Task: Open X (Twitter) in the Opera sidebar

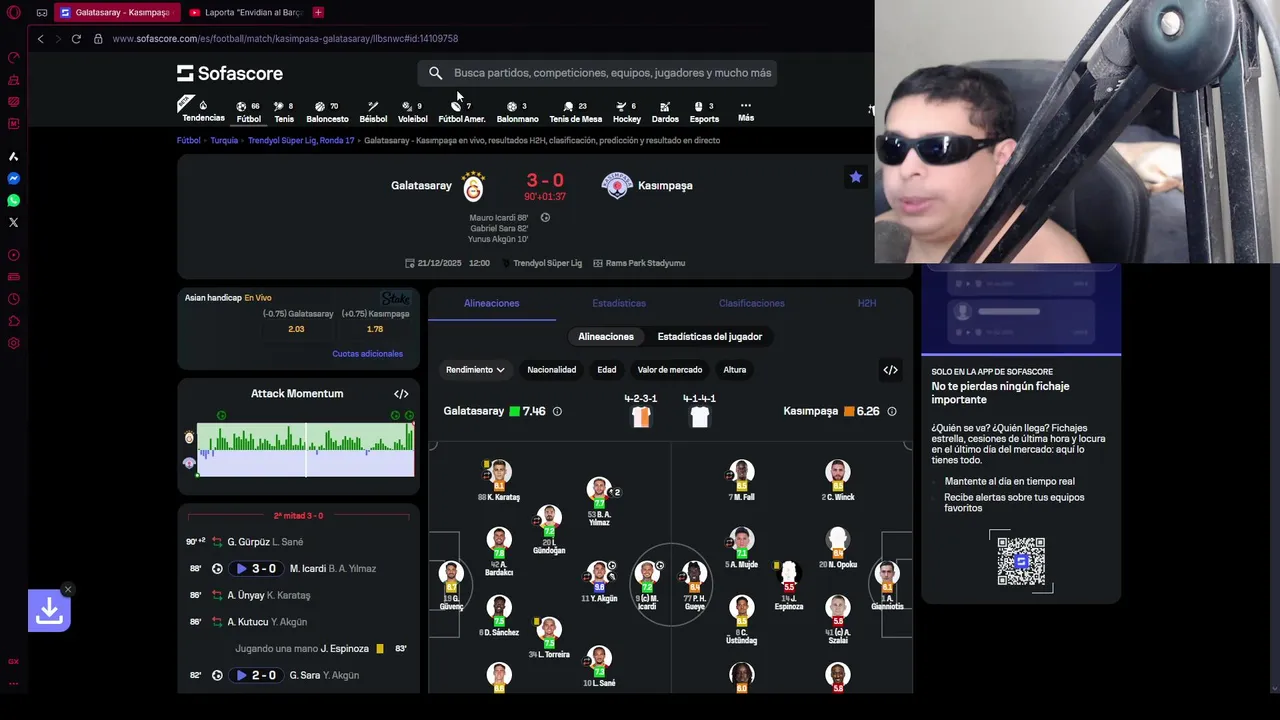Action: [14, 223]
